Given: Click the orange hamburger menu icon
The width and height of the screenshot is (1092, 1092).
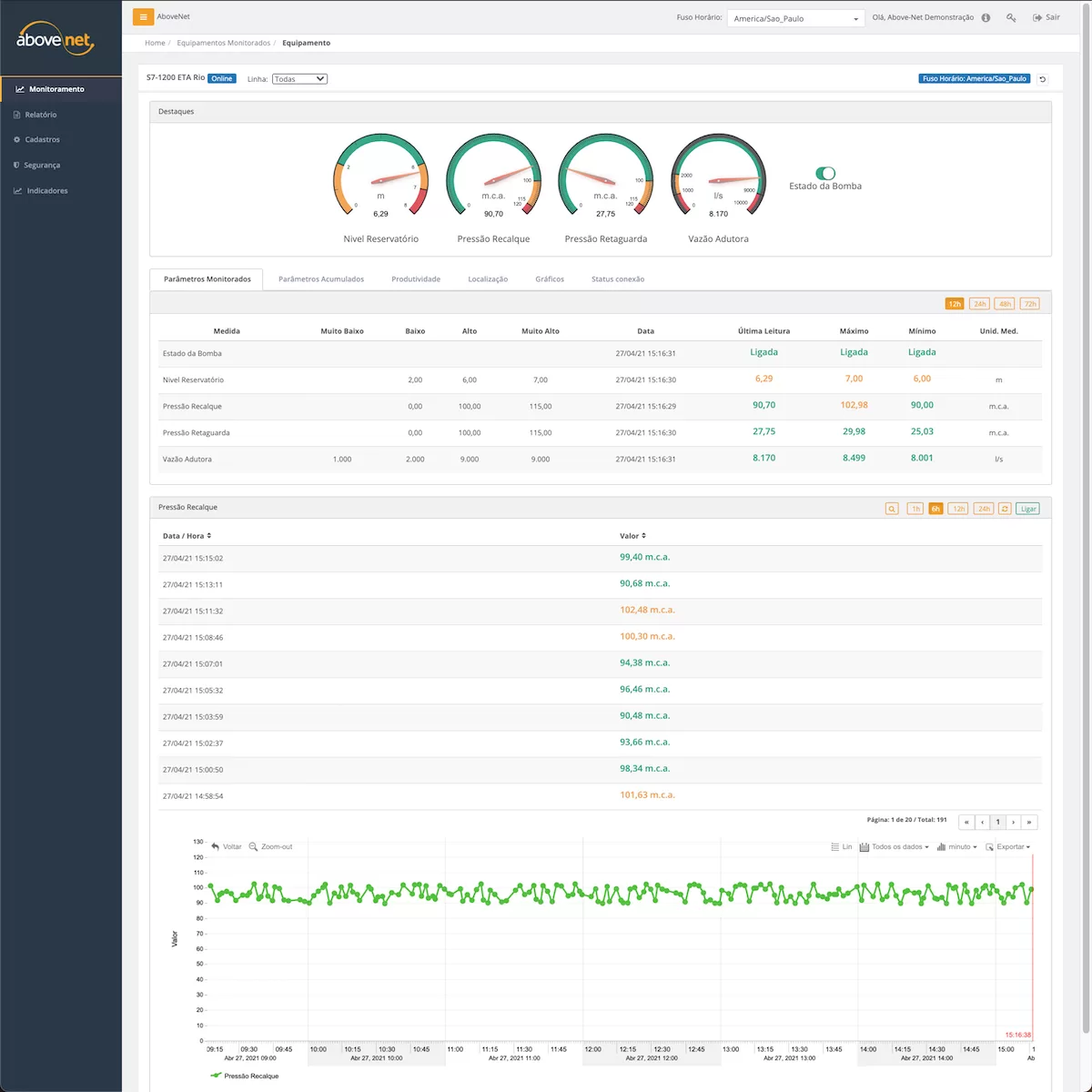Looking at the screenshot, I should coord(143,16).
